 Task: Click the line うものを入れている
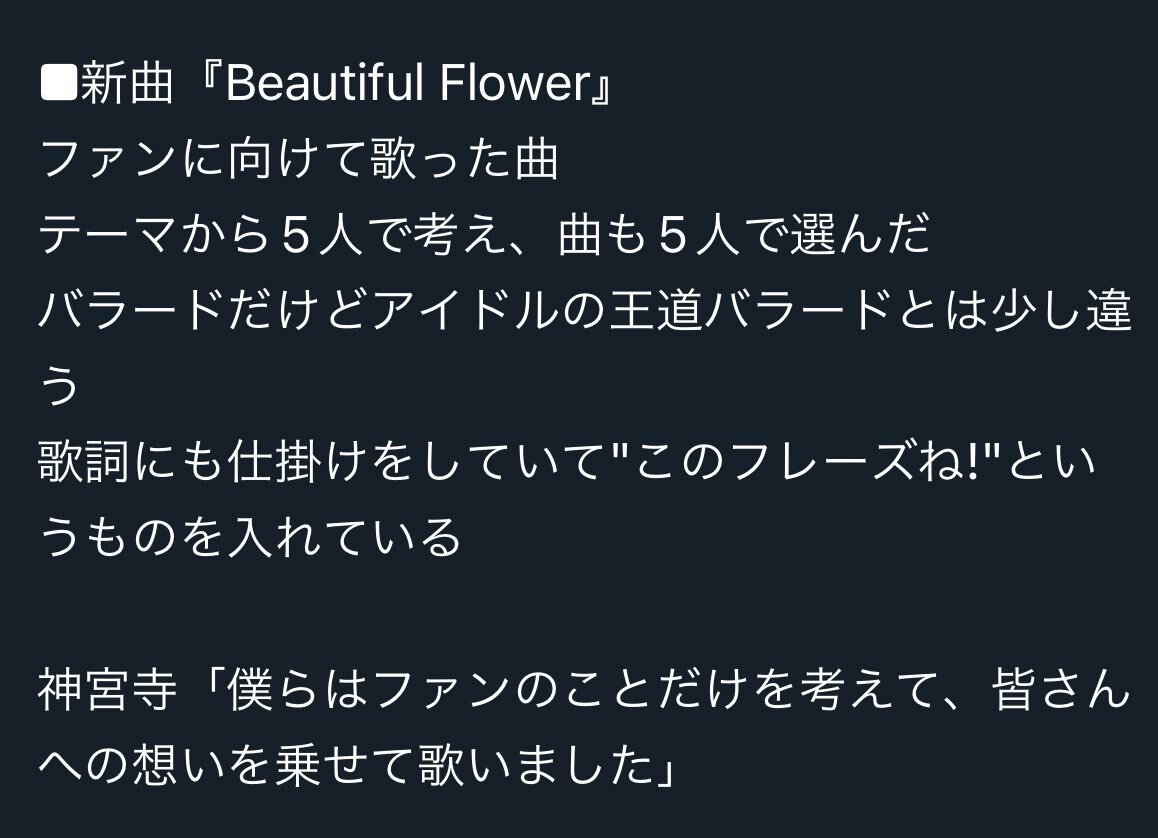250,537
